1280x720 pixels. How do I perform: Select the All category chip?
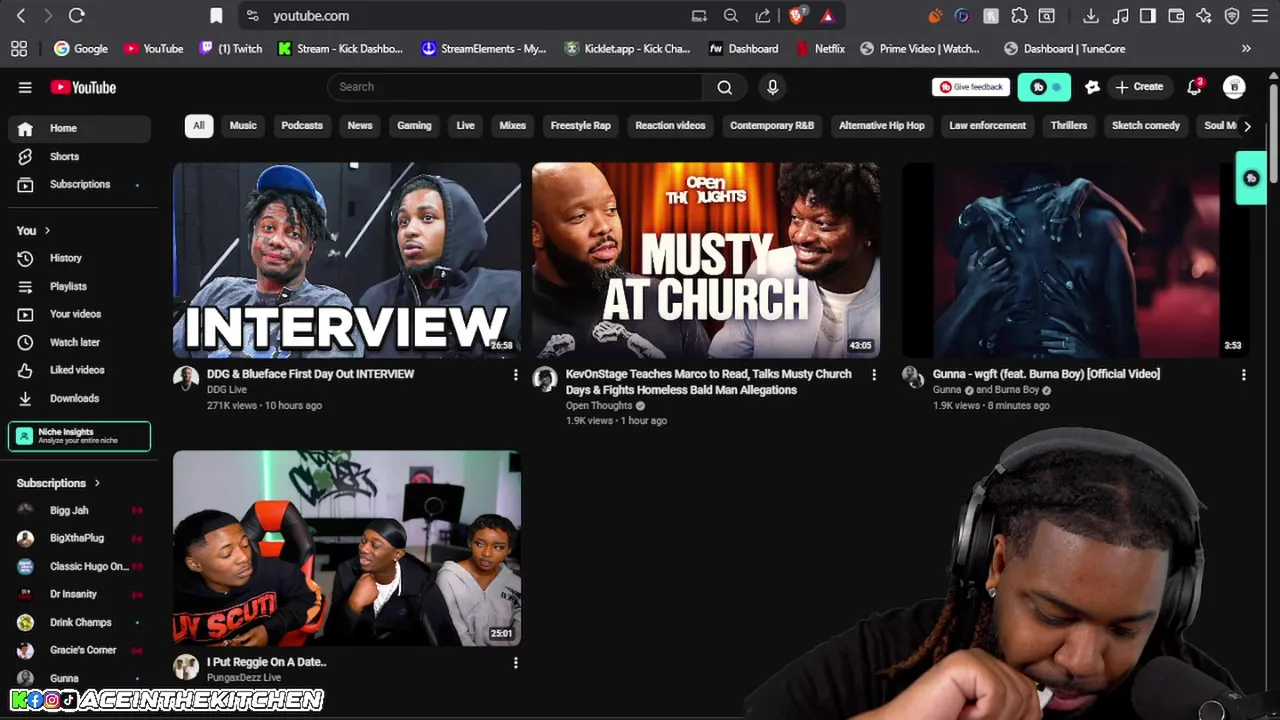click(198, 126)
